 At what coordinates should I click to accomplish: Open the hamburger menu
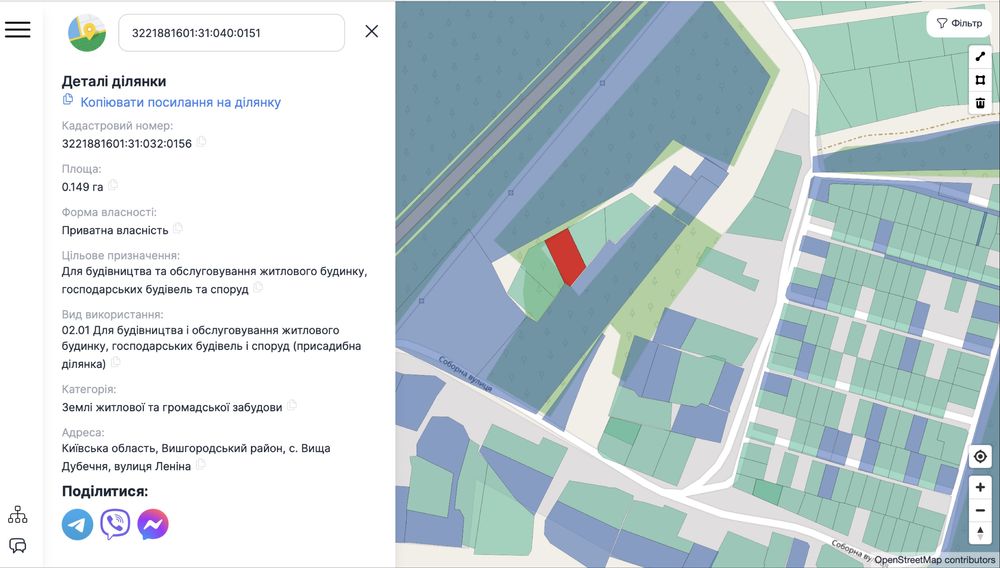(18, 30)
